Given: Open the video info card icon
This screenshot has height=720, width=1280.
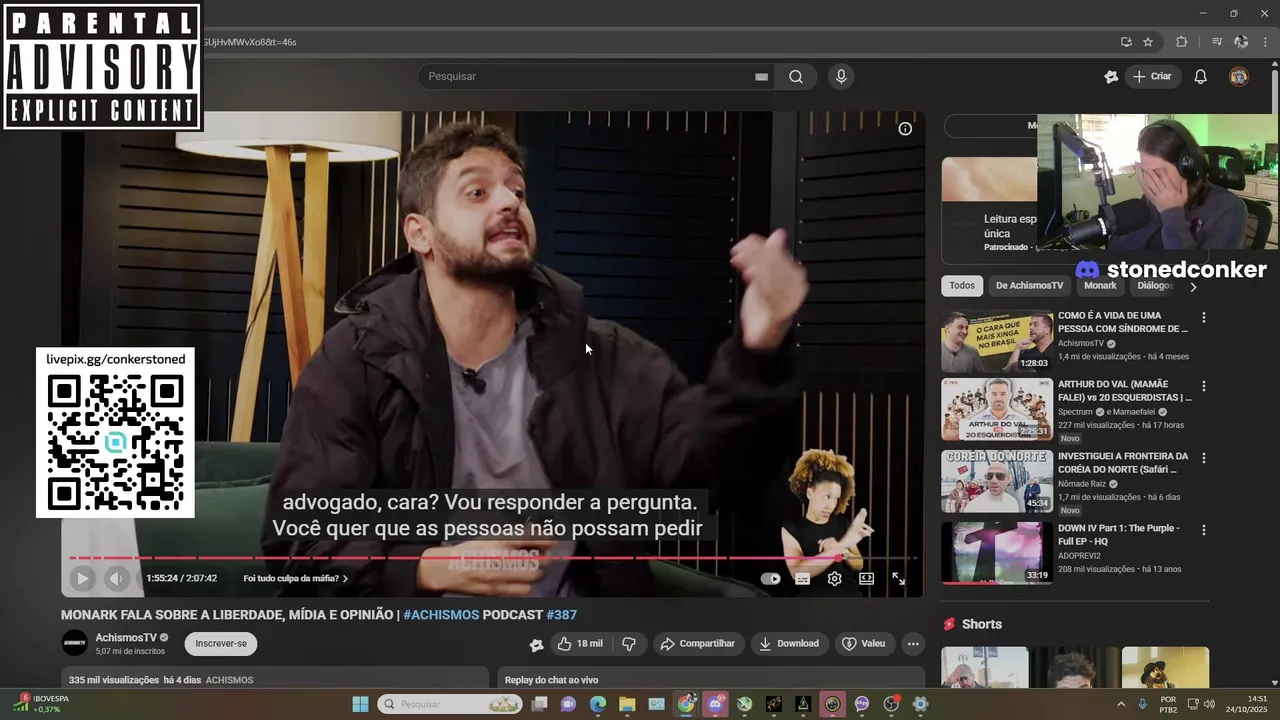Looking at the screenshot, I should click(x=905, y=128).
